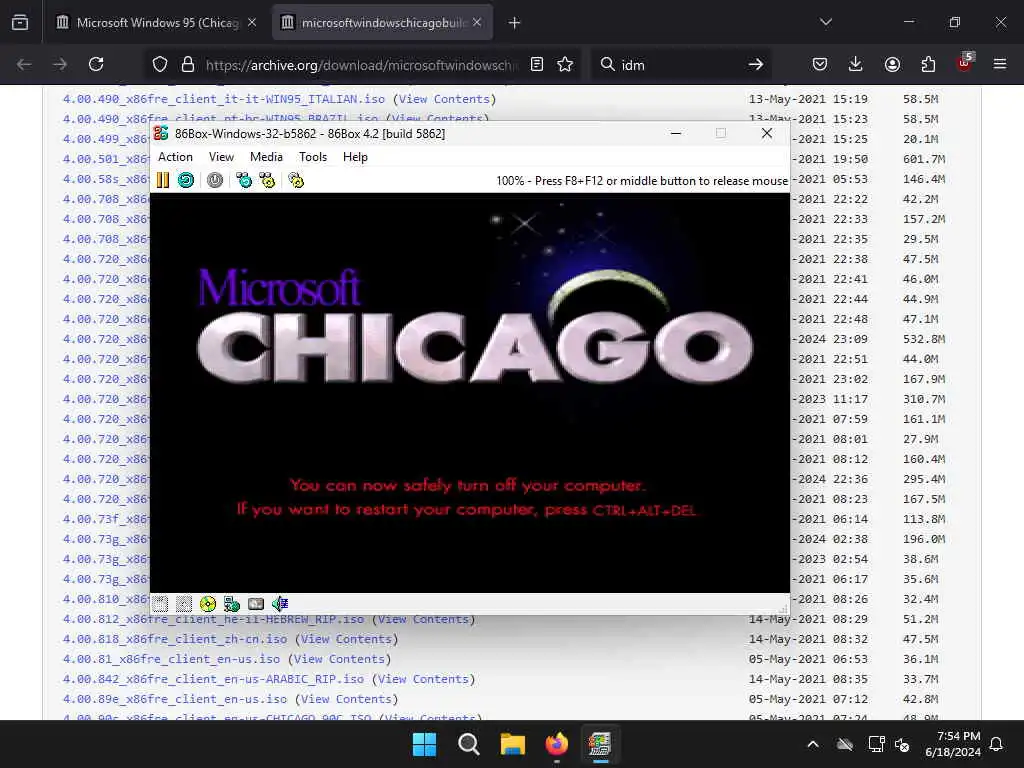The height and width of the screenshot is (768, 1024).
Task: Click uBlock Origin extension icon
Action: tap(965, 63)
